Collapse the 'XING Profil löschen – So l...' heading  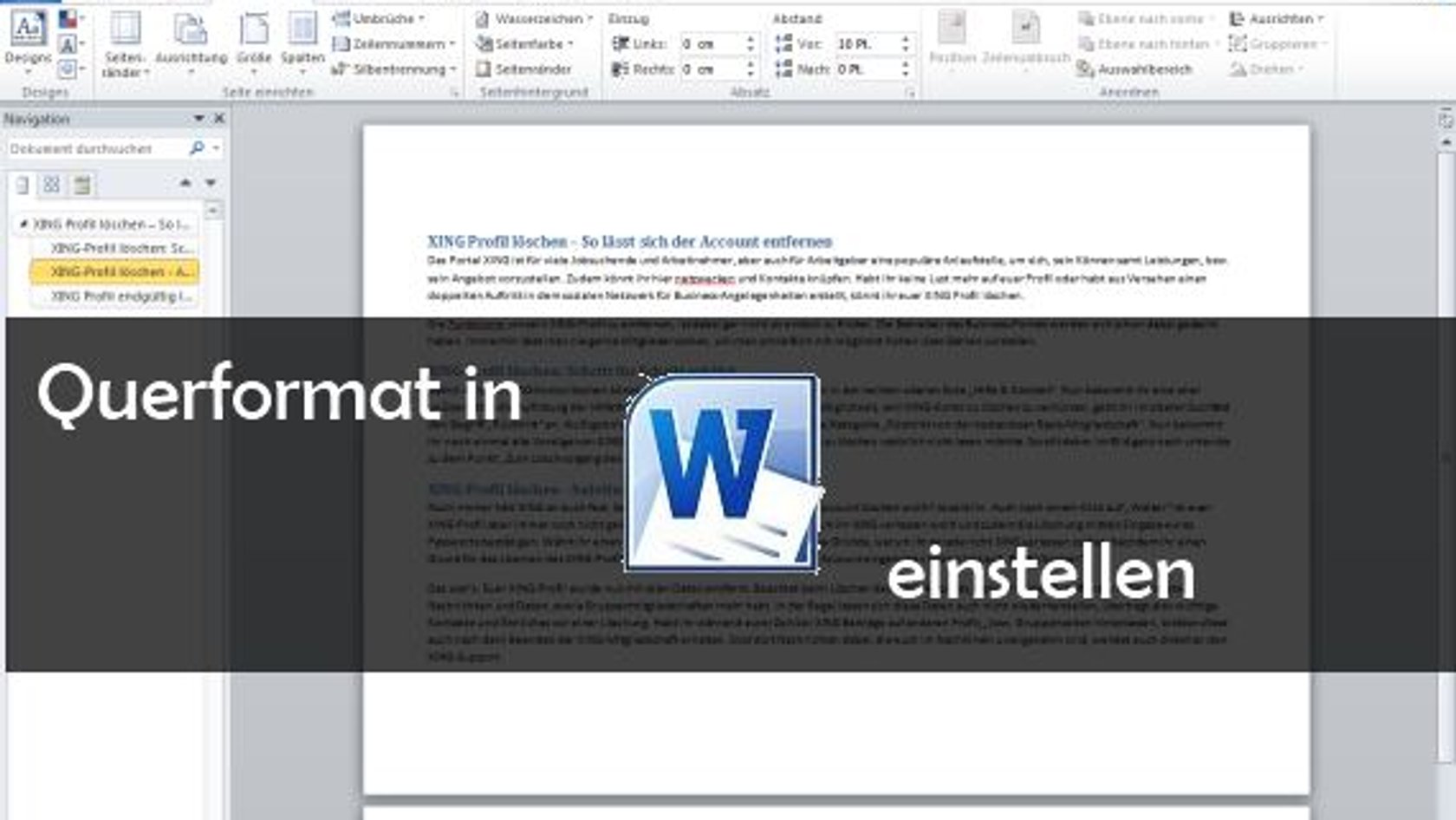tap(23, 224)
